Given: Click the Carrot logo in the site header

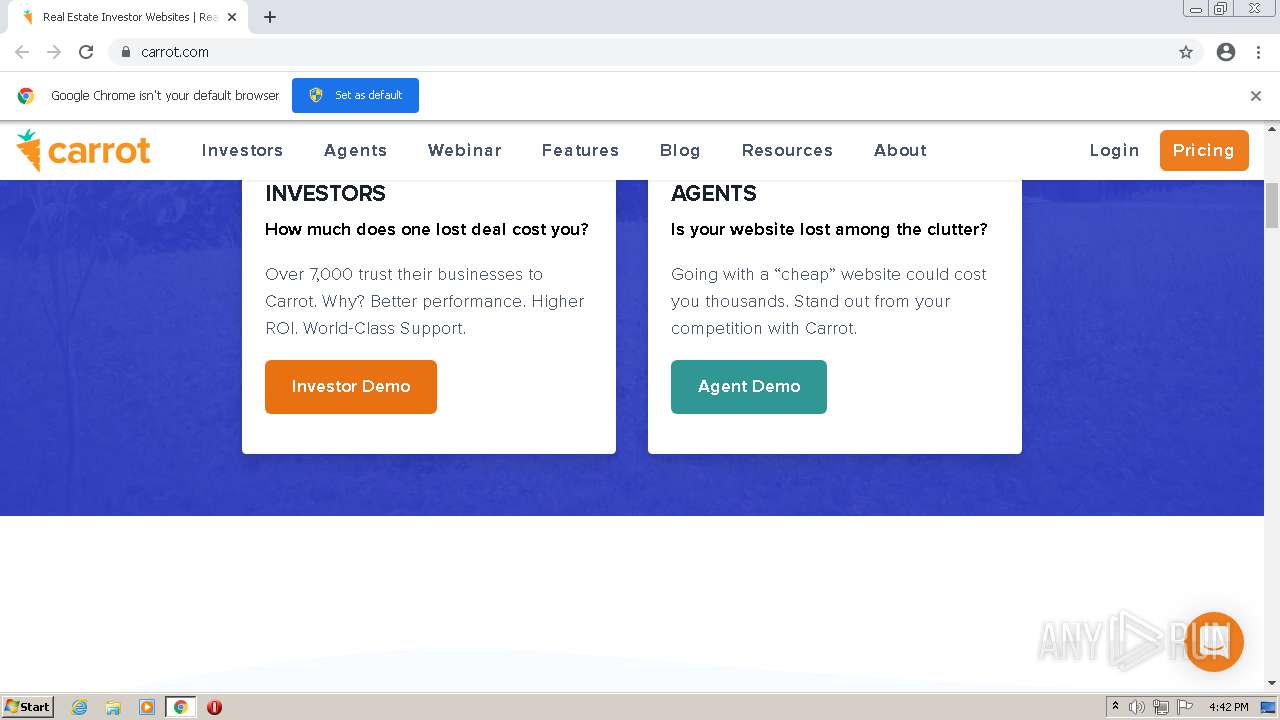Looking at the screenshot, I should (x=84, y=150).
